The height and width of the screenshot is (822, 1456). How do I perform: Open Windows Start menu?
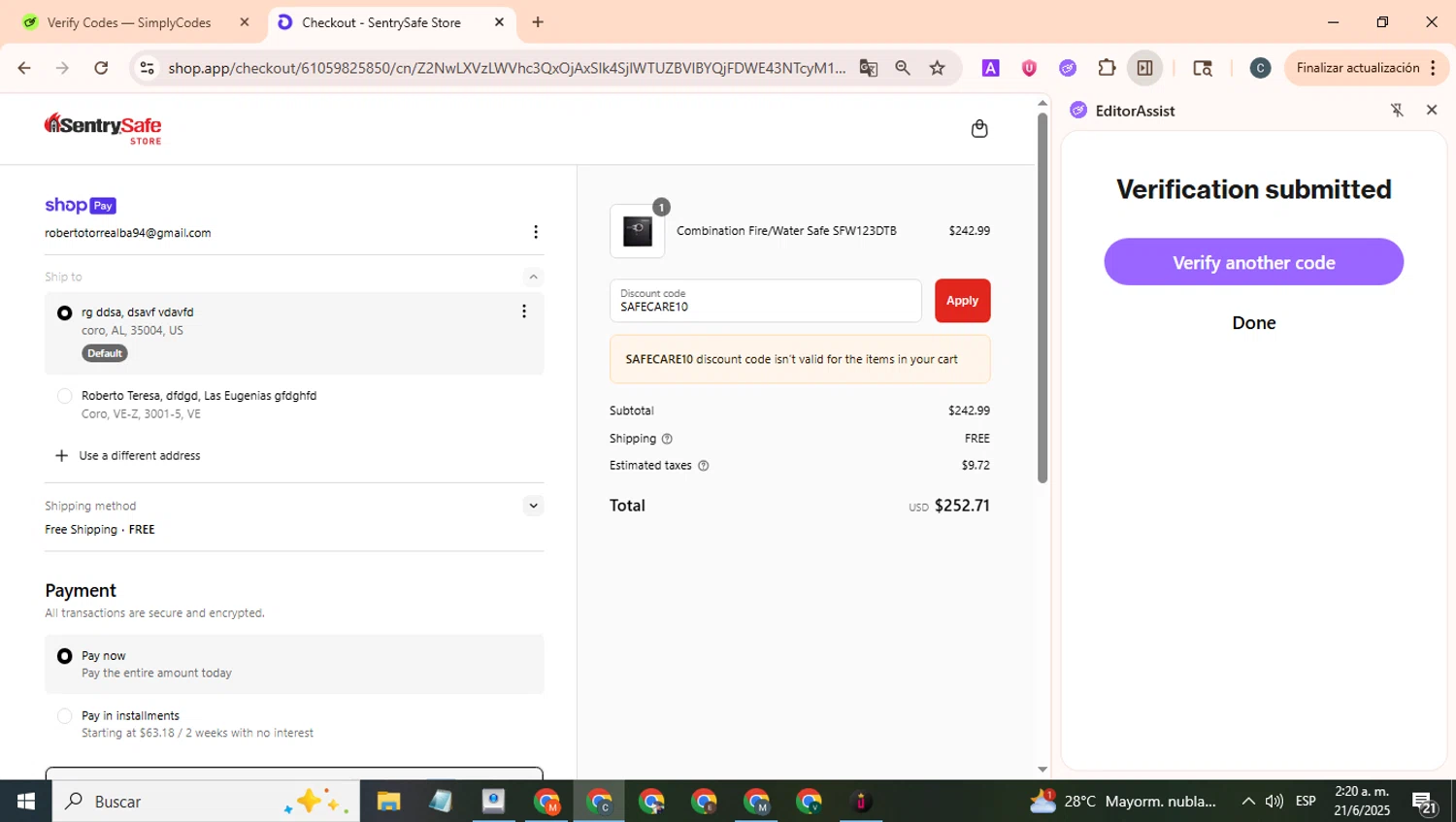tap(26, 802)
